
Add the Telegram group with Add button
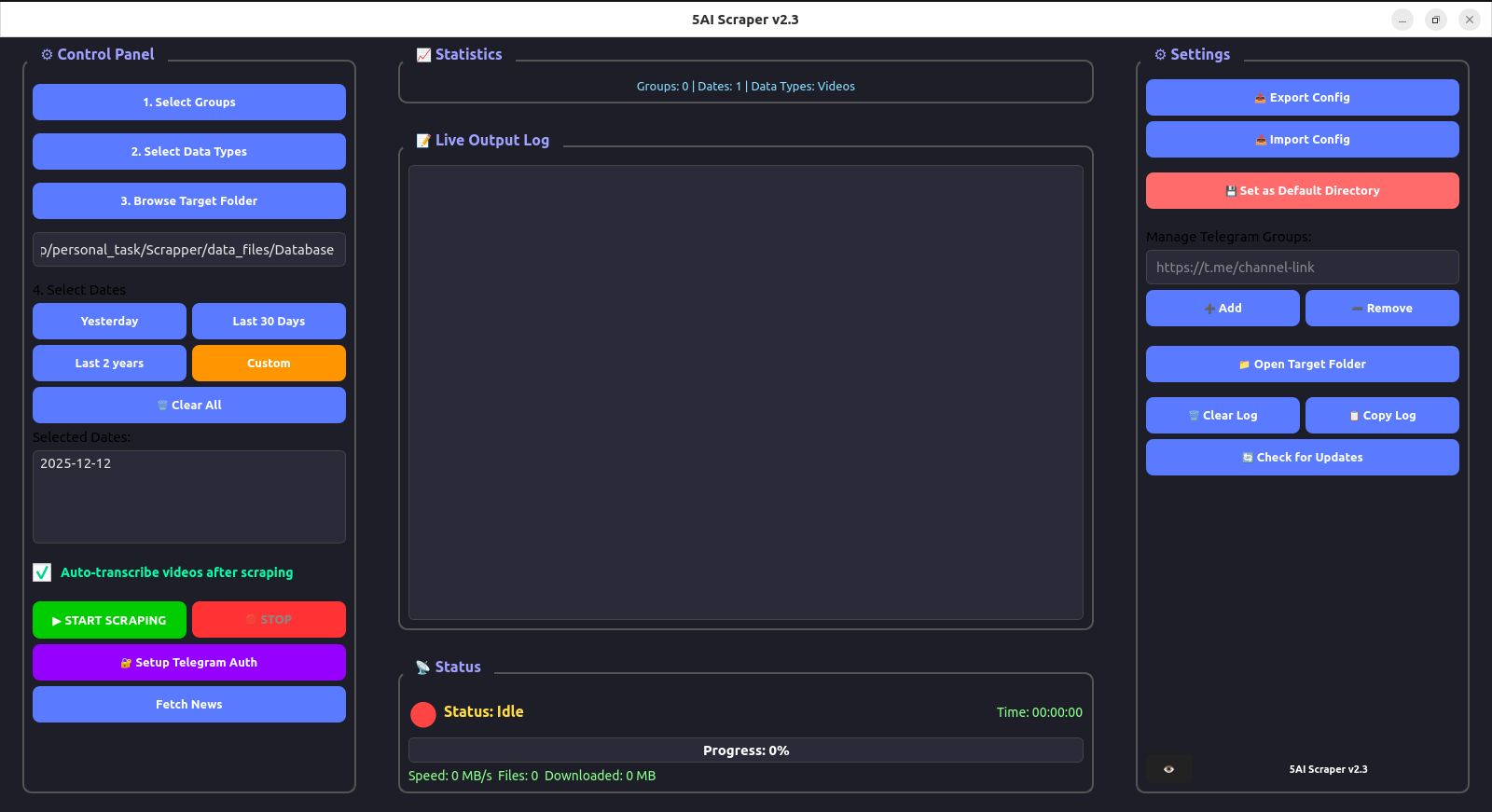[x=1222, y=308]
